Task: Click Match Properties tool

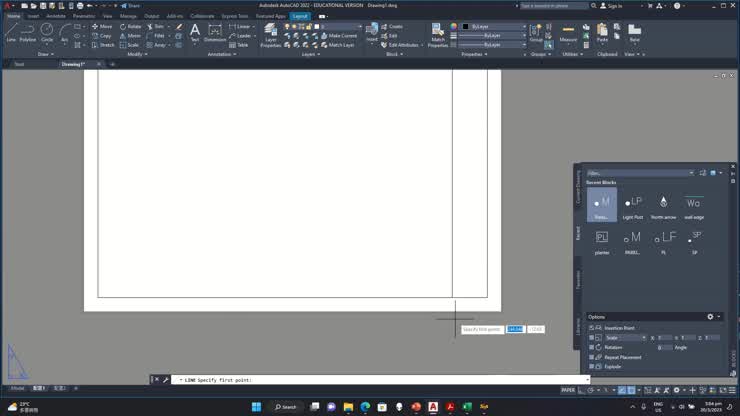Action: pos(437,35)
